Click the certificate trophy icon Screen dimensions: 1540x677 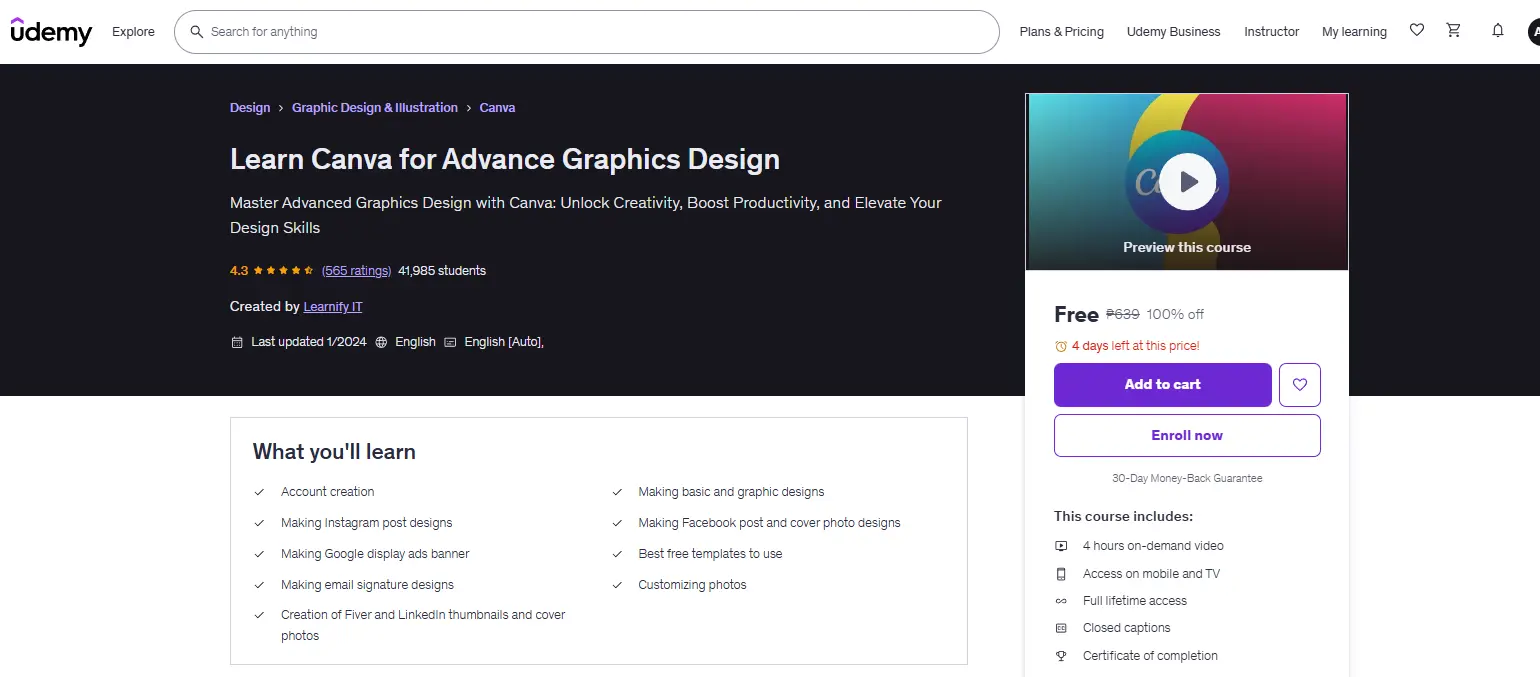(1061, 656)
